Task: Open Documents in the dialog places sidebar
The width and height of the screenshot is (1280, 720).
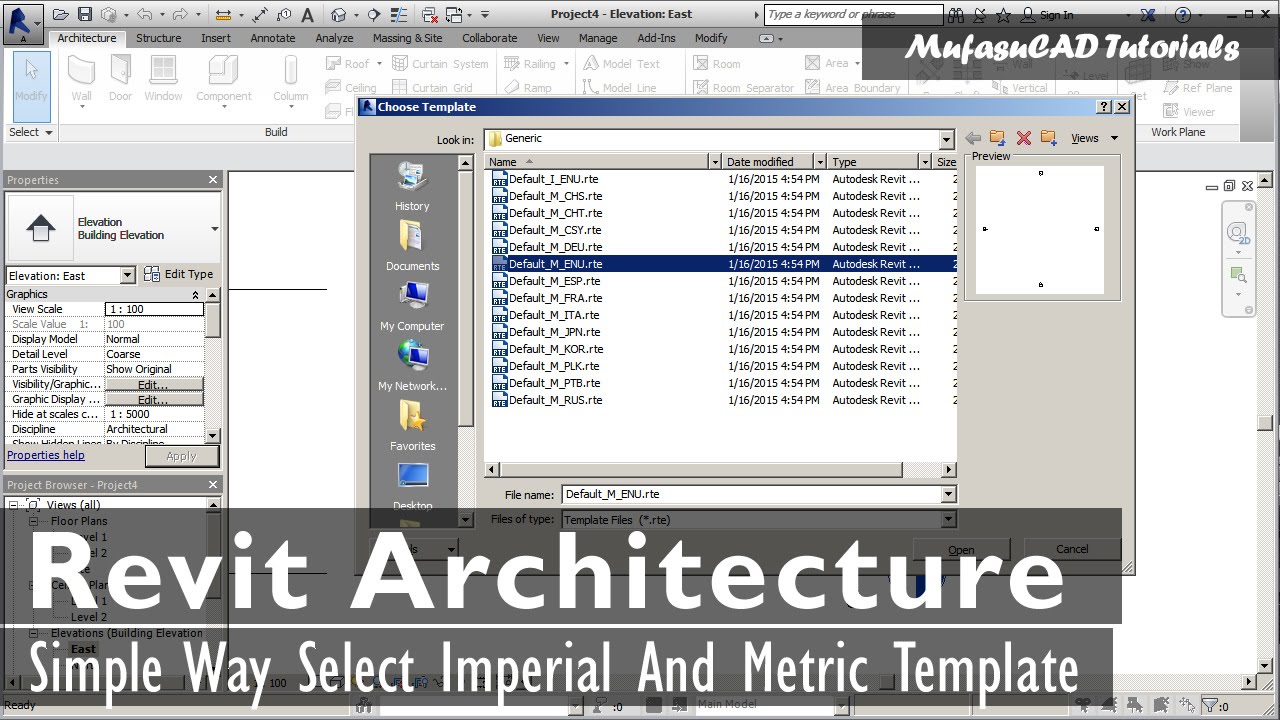Action: (x=412, y=246)
